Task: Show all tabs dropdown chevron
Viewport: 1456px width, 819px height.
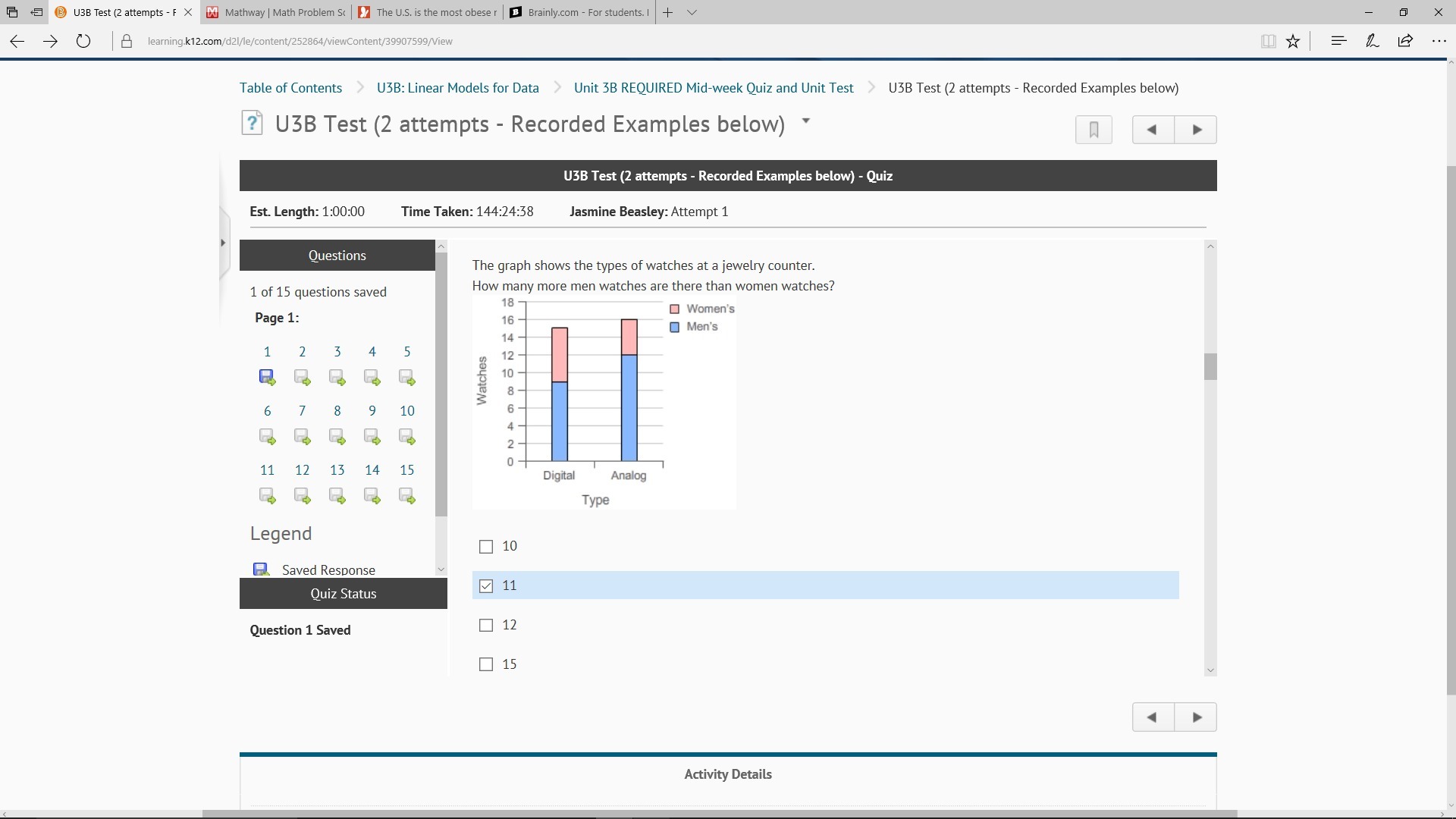Action: point(692,13)
